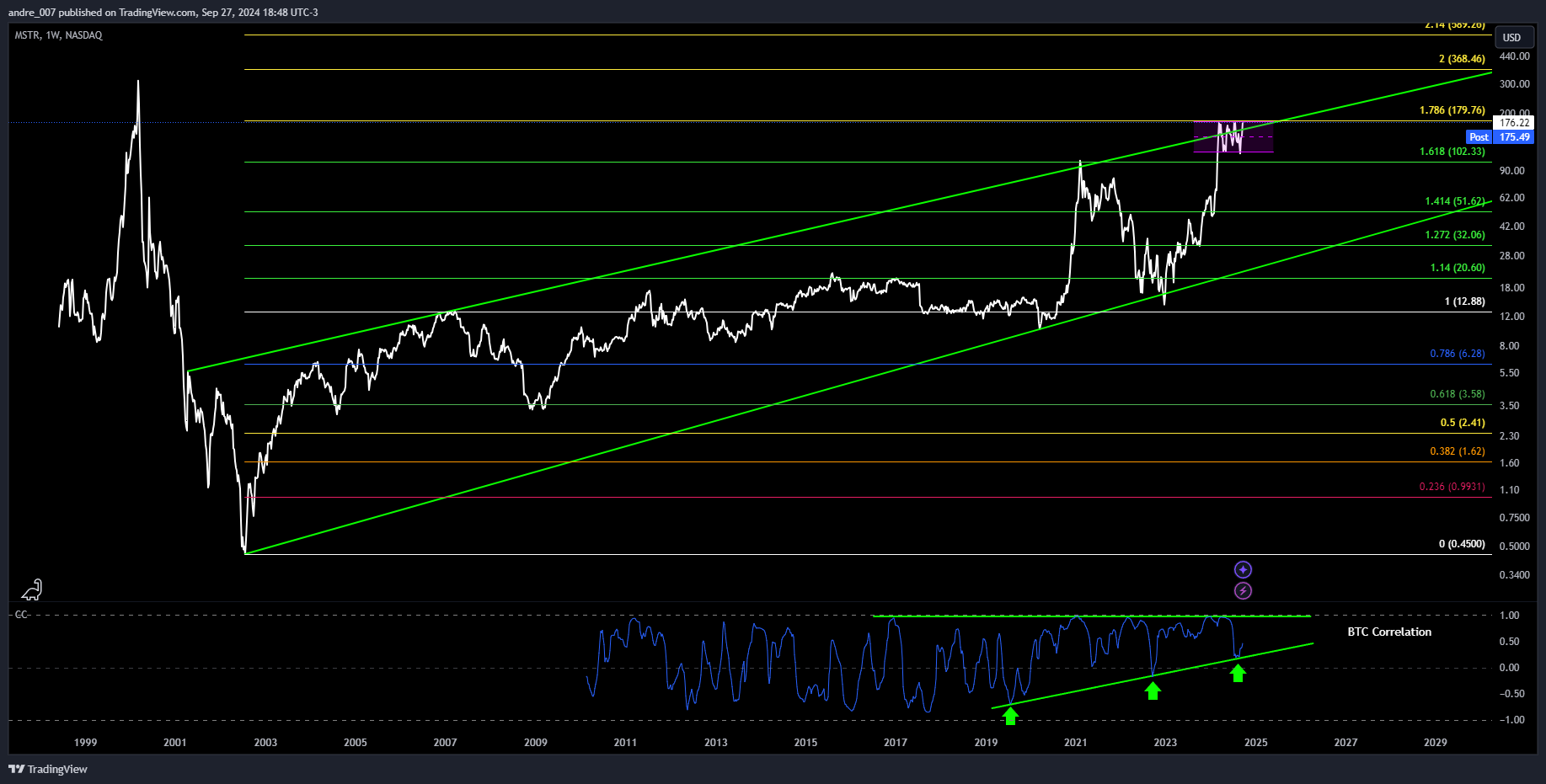Click the 2025 year on time axis
The height and width of the screenshot is (784, 1546).
tap(1255, 743)
